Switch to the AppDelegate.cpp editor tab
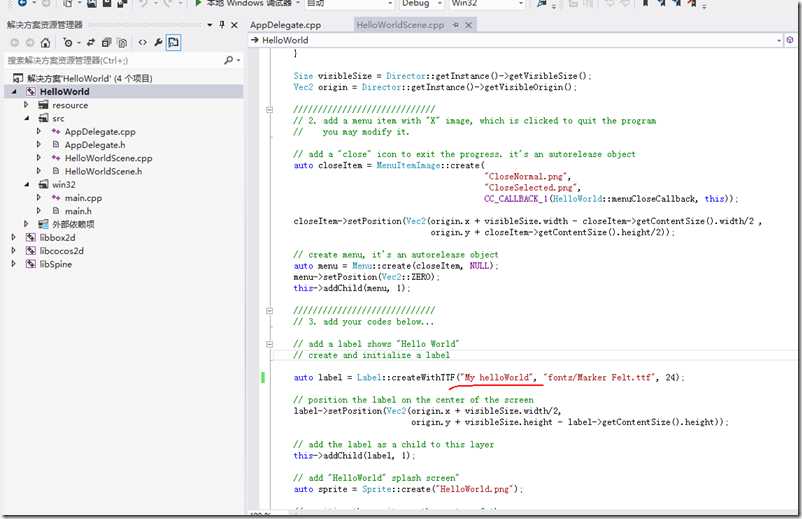The height and width of the screenshot is (519, 802). click(285, 25)
